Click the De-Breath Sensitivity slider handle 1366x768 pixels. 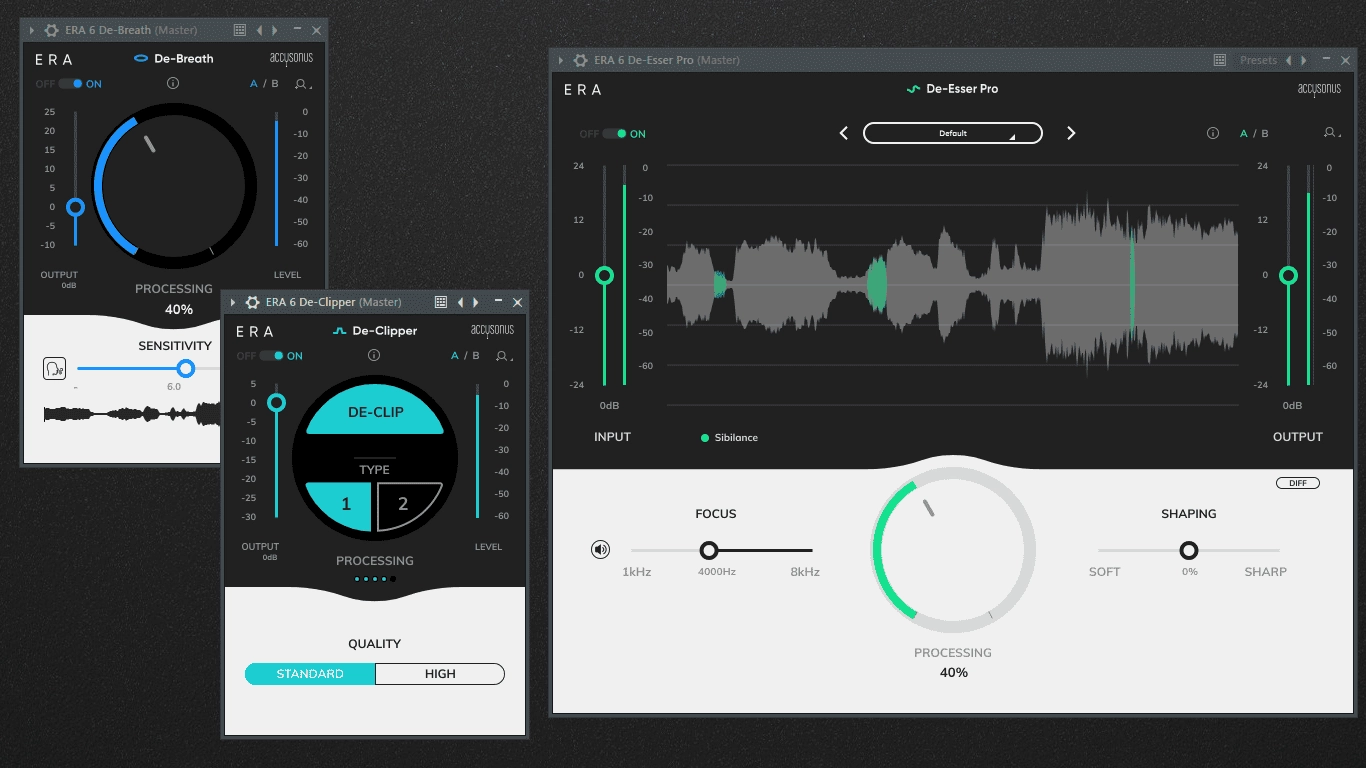point(185,369)
